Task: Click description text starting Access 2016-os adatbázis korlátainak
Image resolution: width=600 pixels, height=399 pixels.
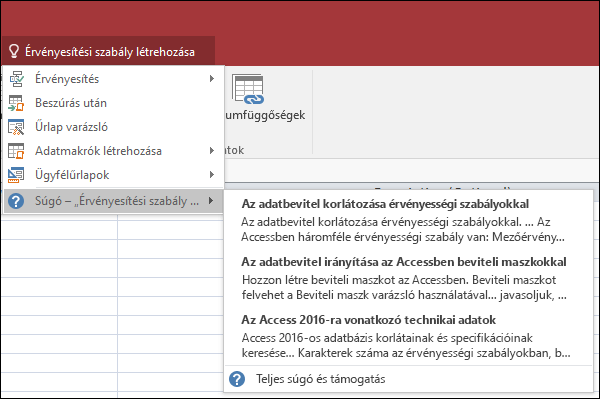Action: click(406, 345)
